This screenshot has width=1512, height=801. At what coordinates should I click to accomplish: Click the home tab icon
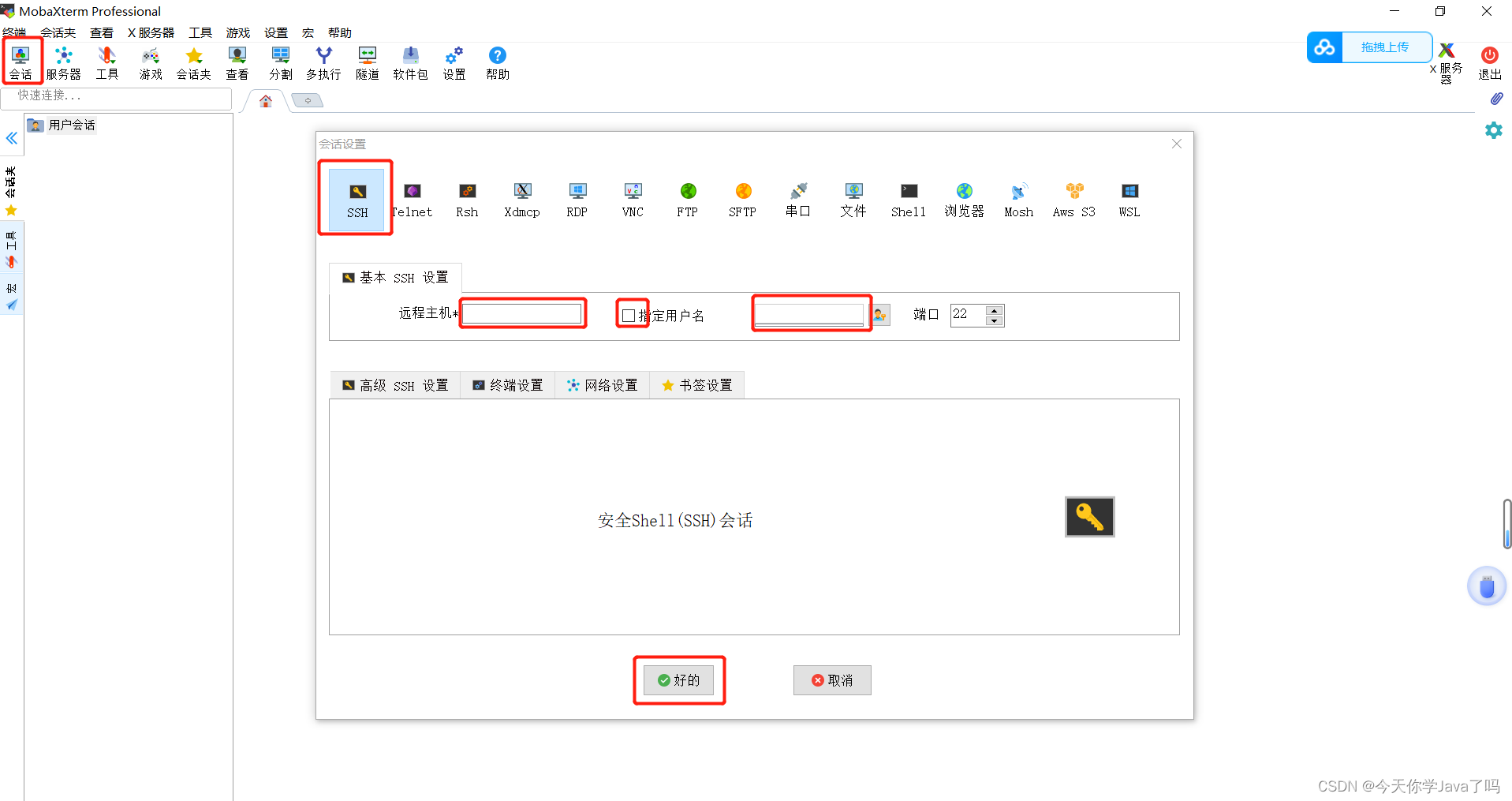[x=266, y=101]
